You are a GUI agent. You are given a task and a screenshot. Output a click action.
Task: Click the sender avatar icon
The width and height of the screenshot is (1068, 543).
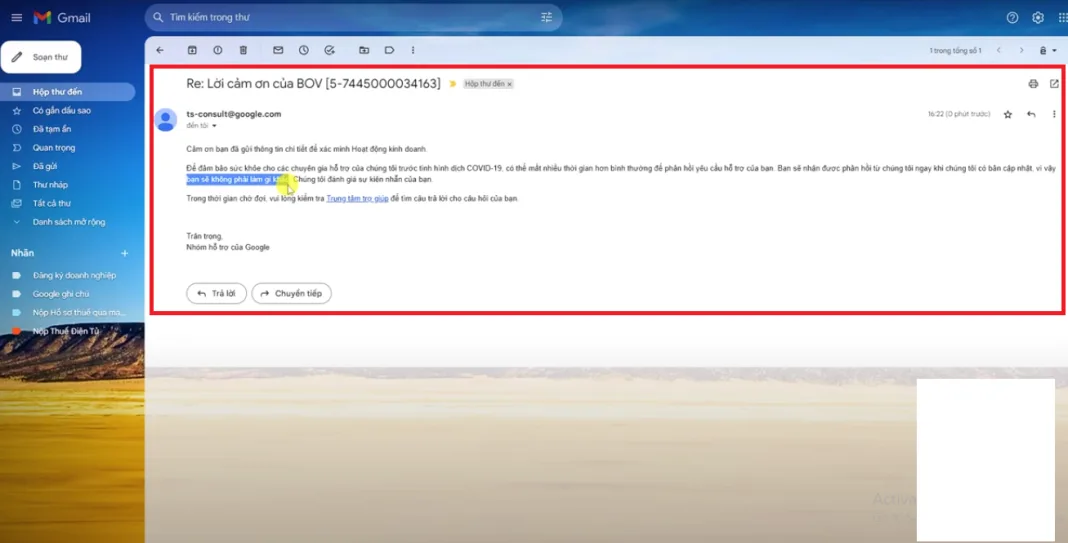tap(166, 120)
